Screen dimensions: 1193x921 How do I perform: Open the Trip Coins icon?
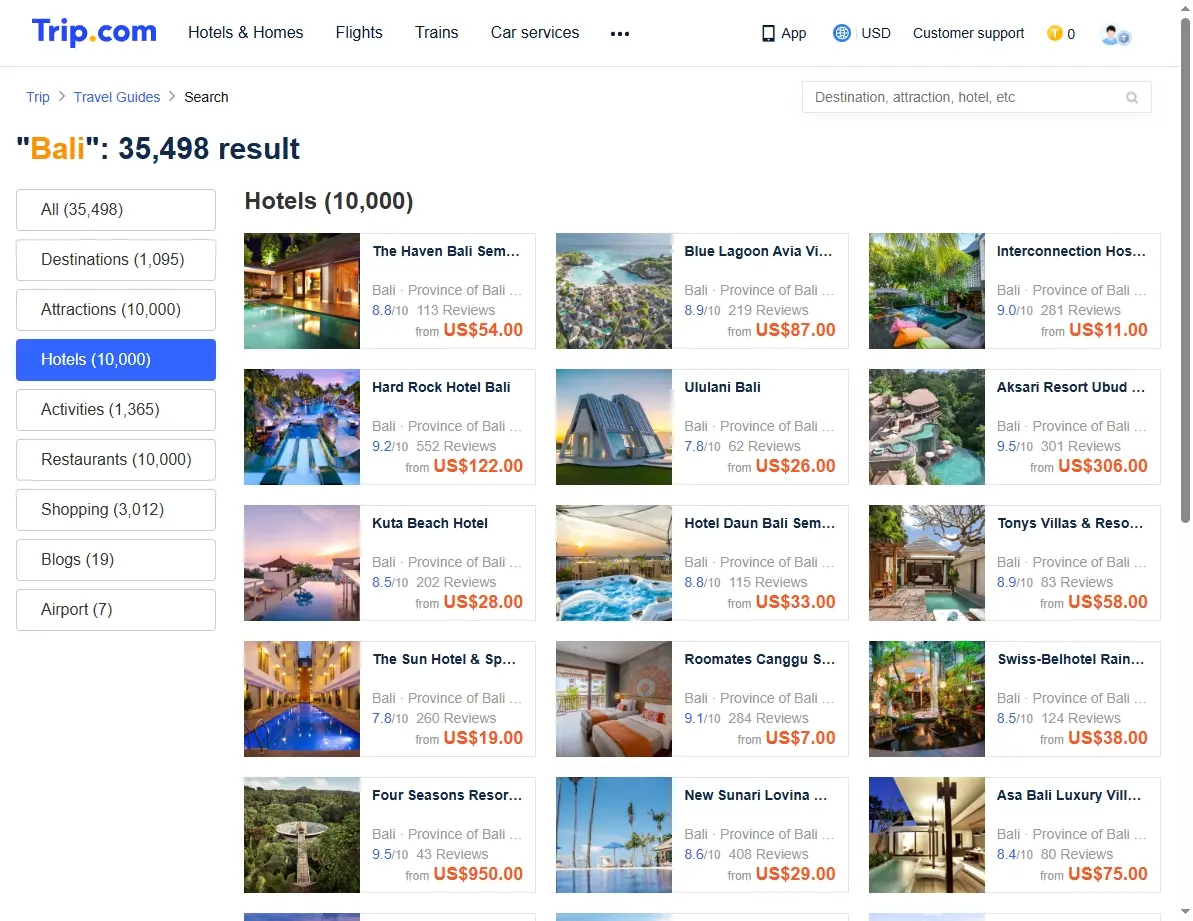click(1055, 33)
